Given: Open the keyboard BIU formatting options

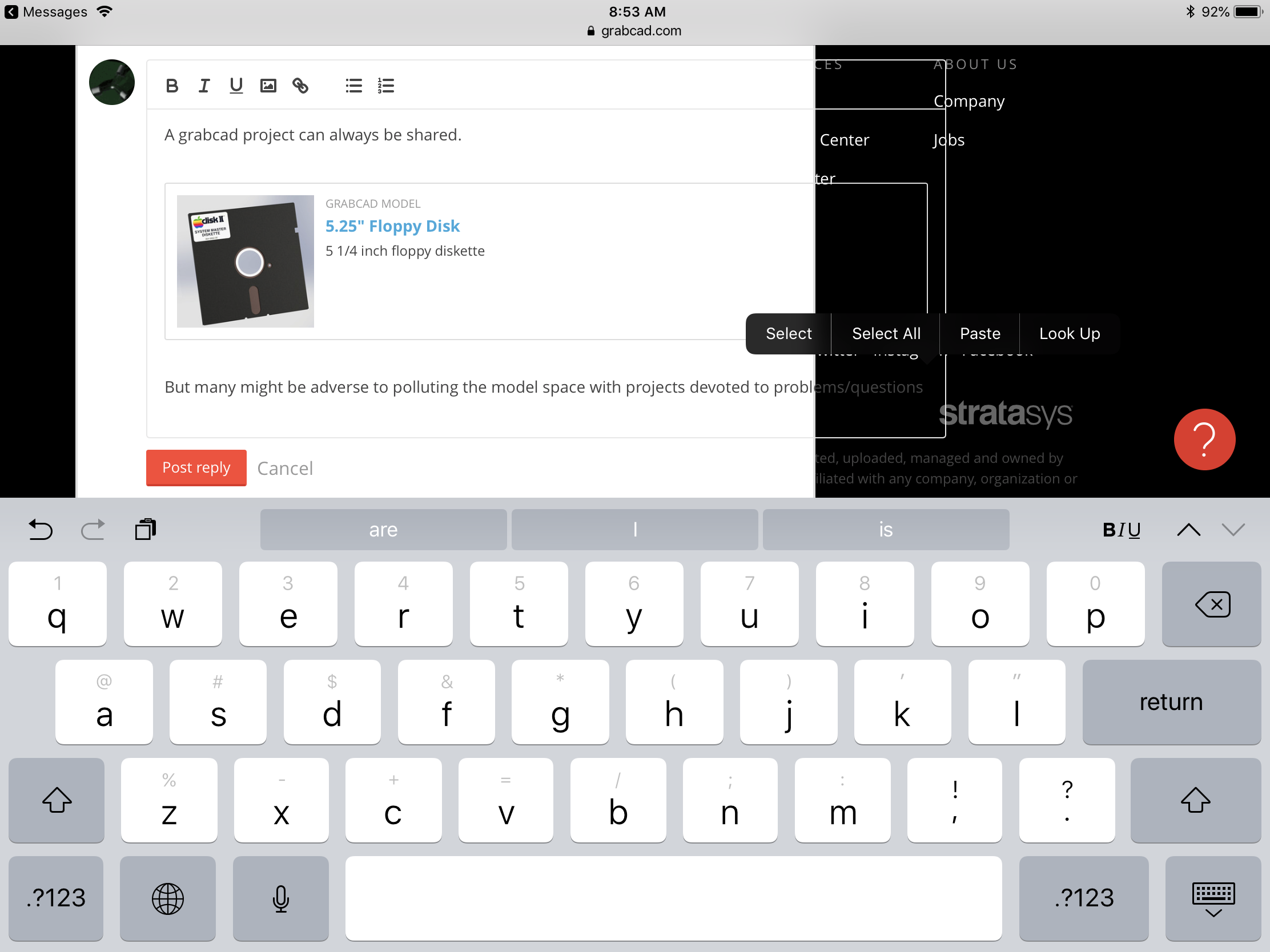Looking at the screenshot, I should [x=1122, y=530].
